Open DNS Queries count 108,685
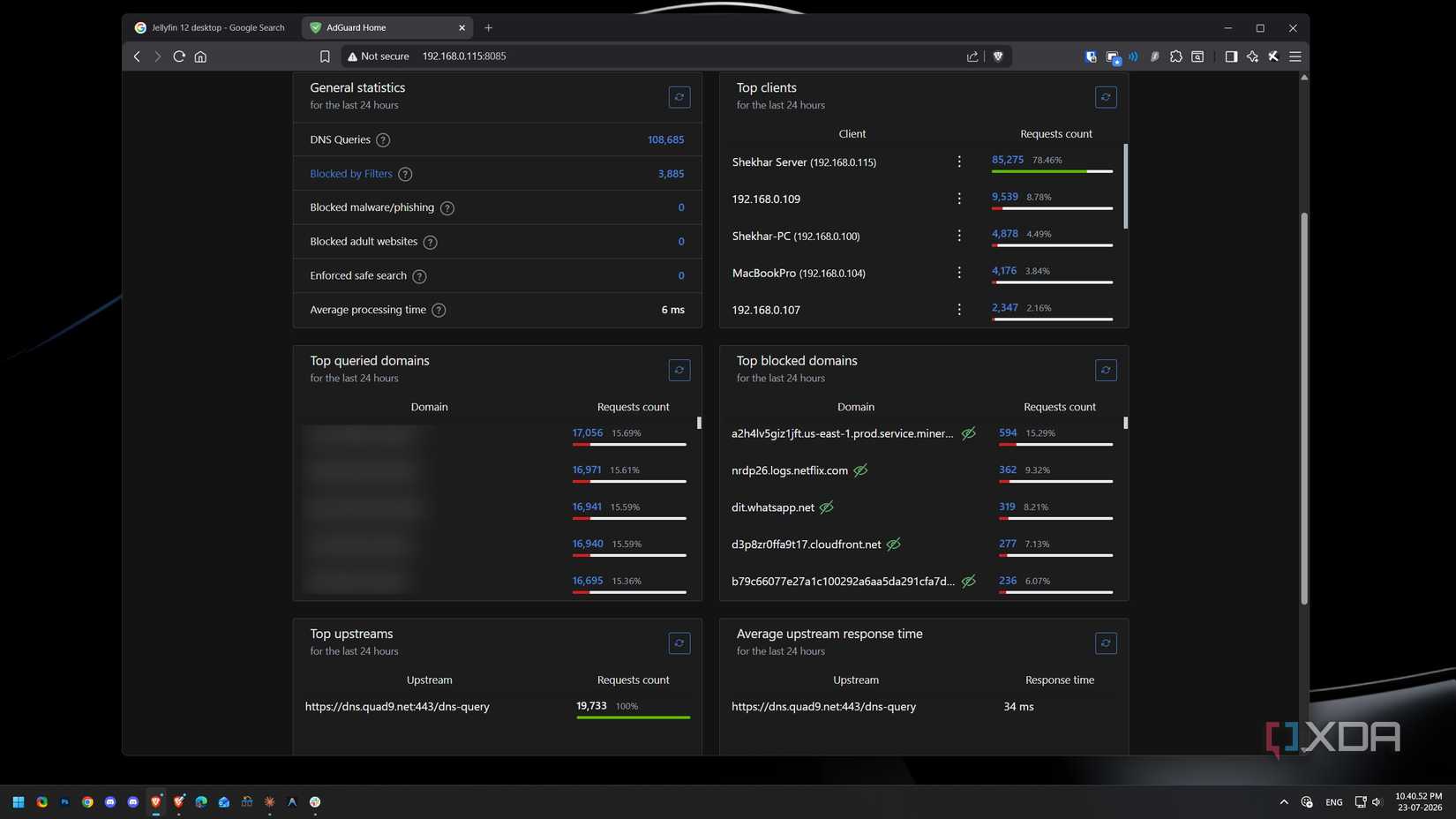The height and width of the screenshot is (819, 1456). (665, 139)
